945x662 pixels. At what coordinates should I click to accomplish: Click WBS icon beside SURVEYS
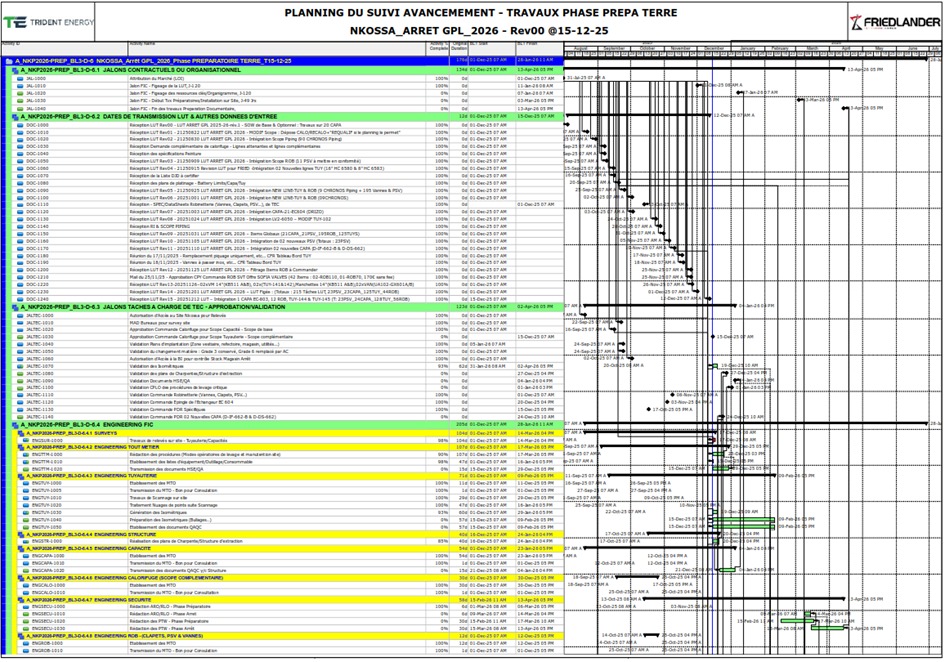[x=20, y=433]
